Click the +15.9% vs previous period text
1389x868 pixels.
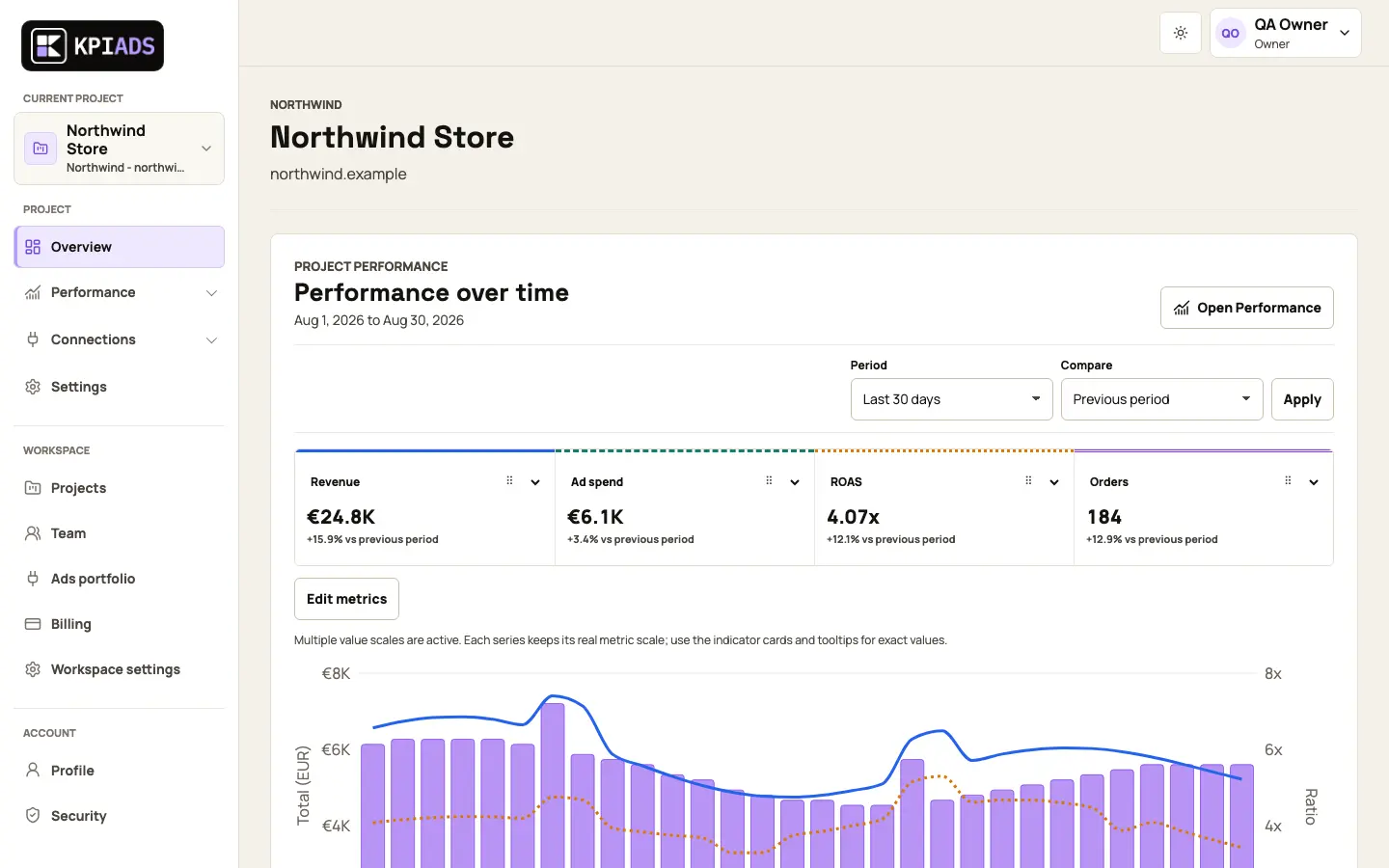[372, 539]
